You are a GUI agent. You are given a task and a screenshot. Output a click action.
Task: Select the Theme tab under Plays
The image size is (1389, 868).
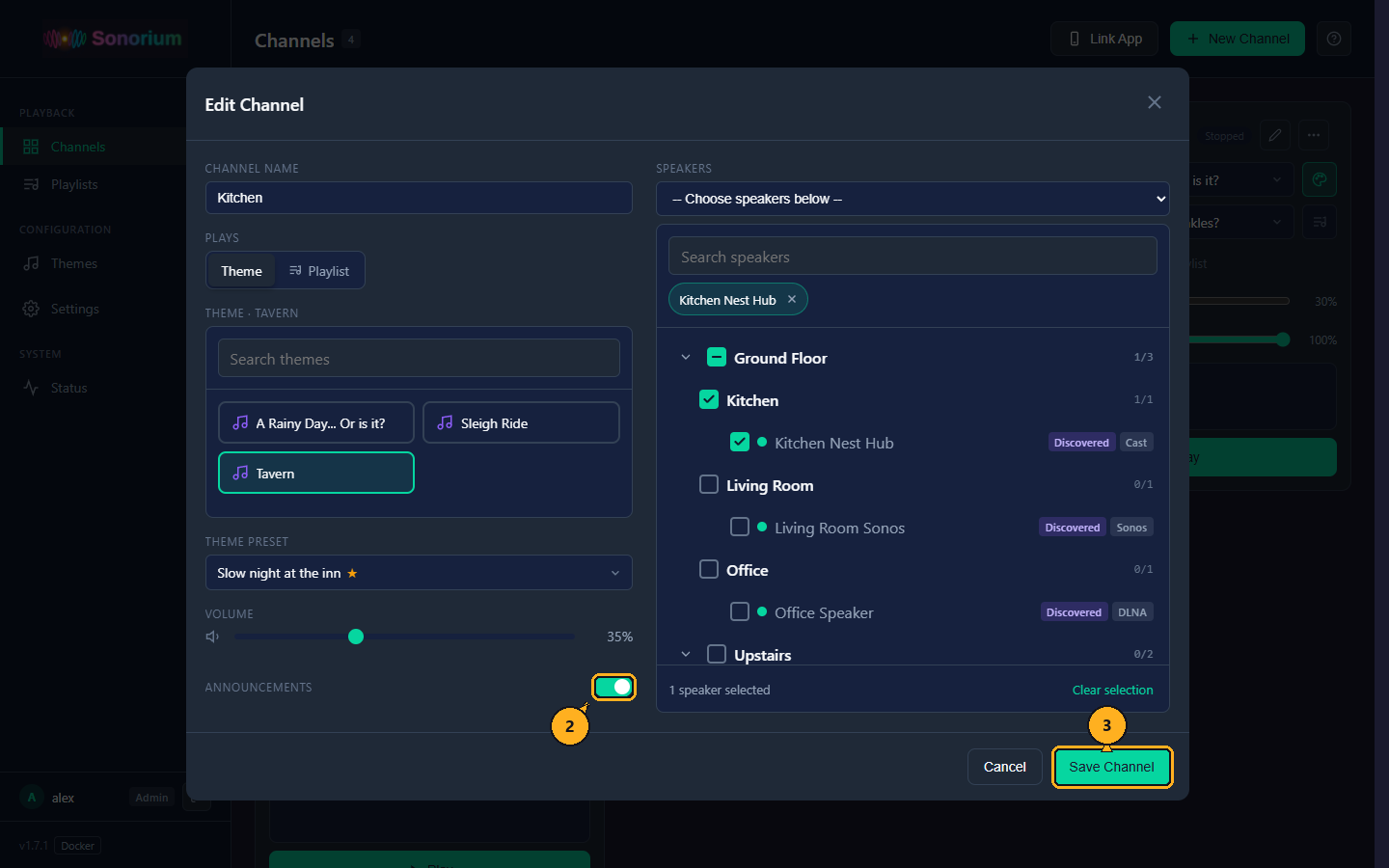tap(241, 271)
